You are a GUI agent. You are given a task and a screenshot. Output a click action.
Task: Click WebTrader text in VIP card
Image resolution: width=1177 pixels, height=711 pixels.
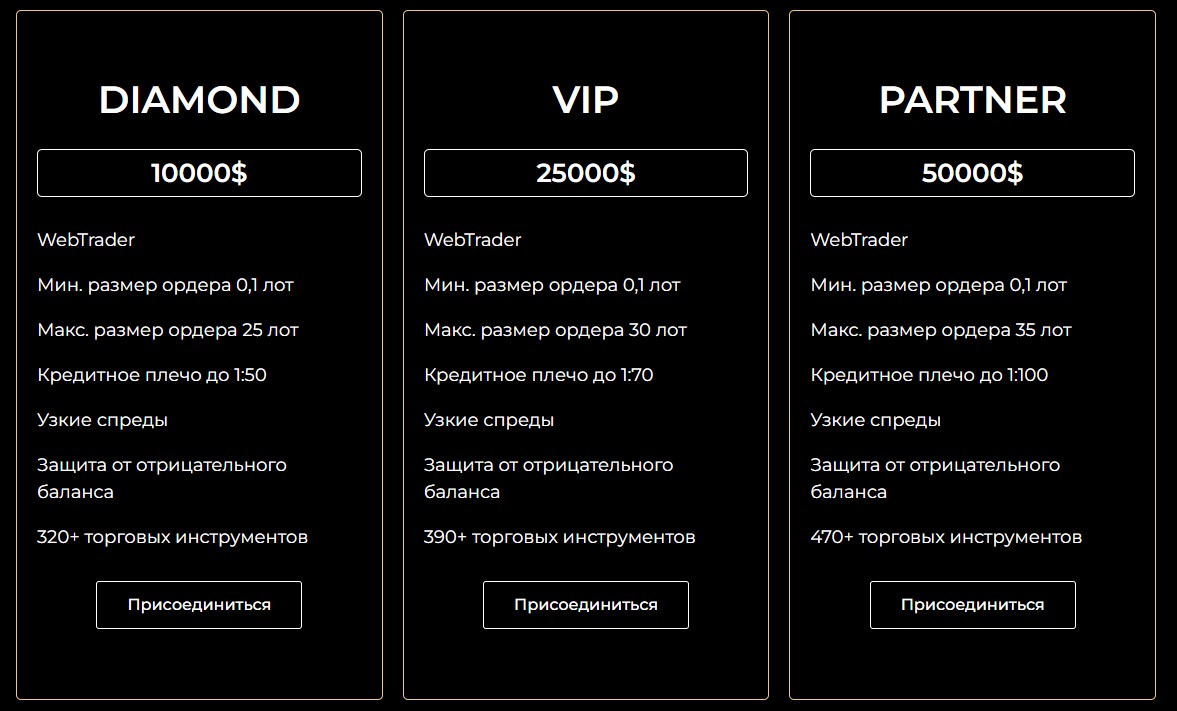click(x=472, y=240)
